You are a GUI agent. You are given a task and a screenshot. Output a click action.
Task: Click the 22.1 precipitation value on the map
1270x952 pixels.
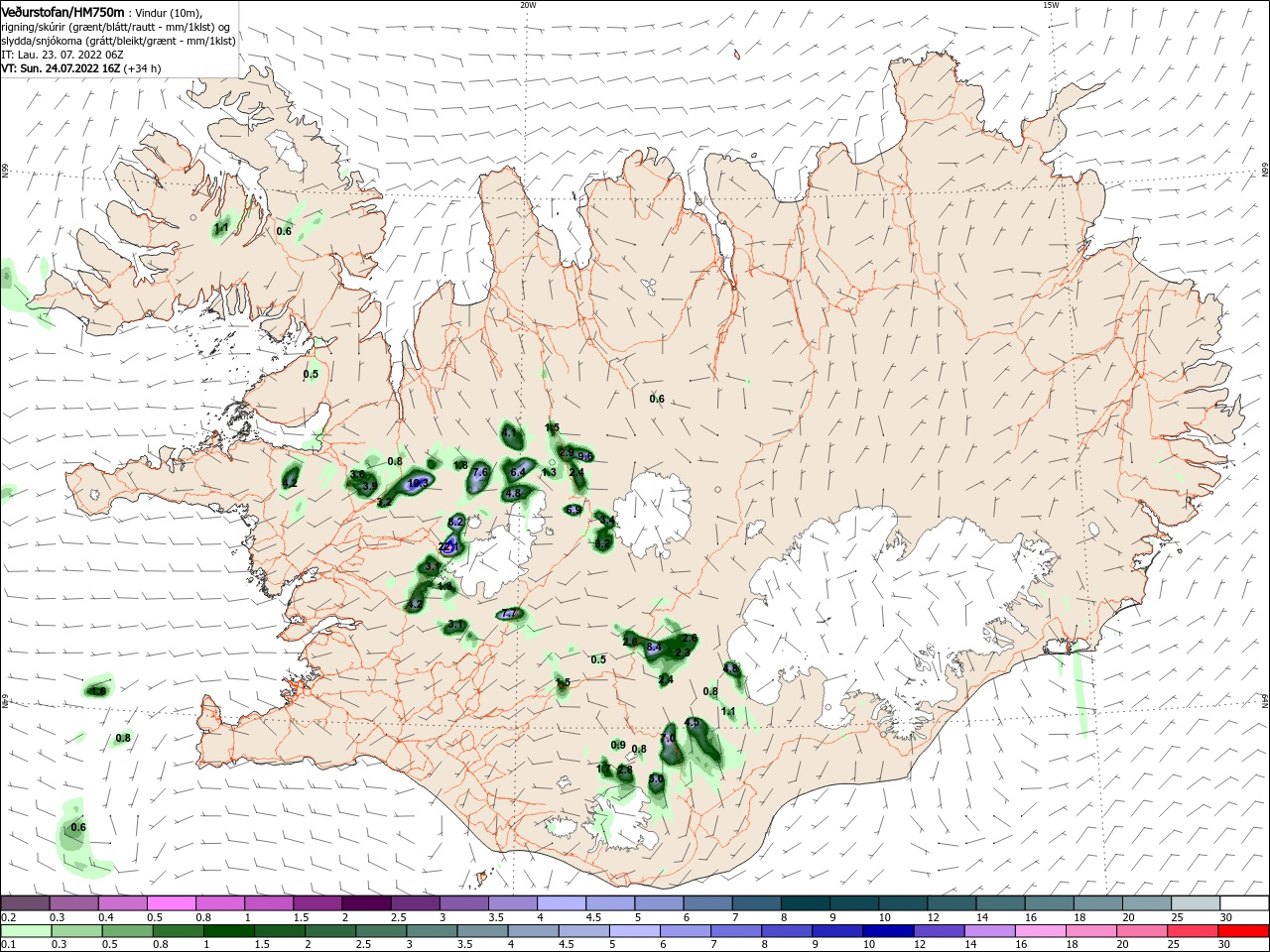pyautogui.click(x=448, y=546)
